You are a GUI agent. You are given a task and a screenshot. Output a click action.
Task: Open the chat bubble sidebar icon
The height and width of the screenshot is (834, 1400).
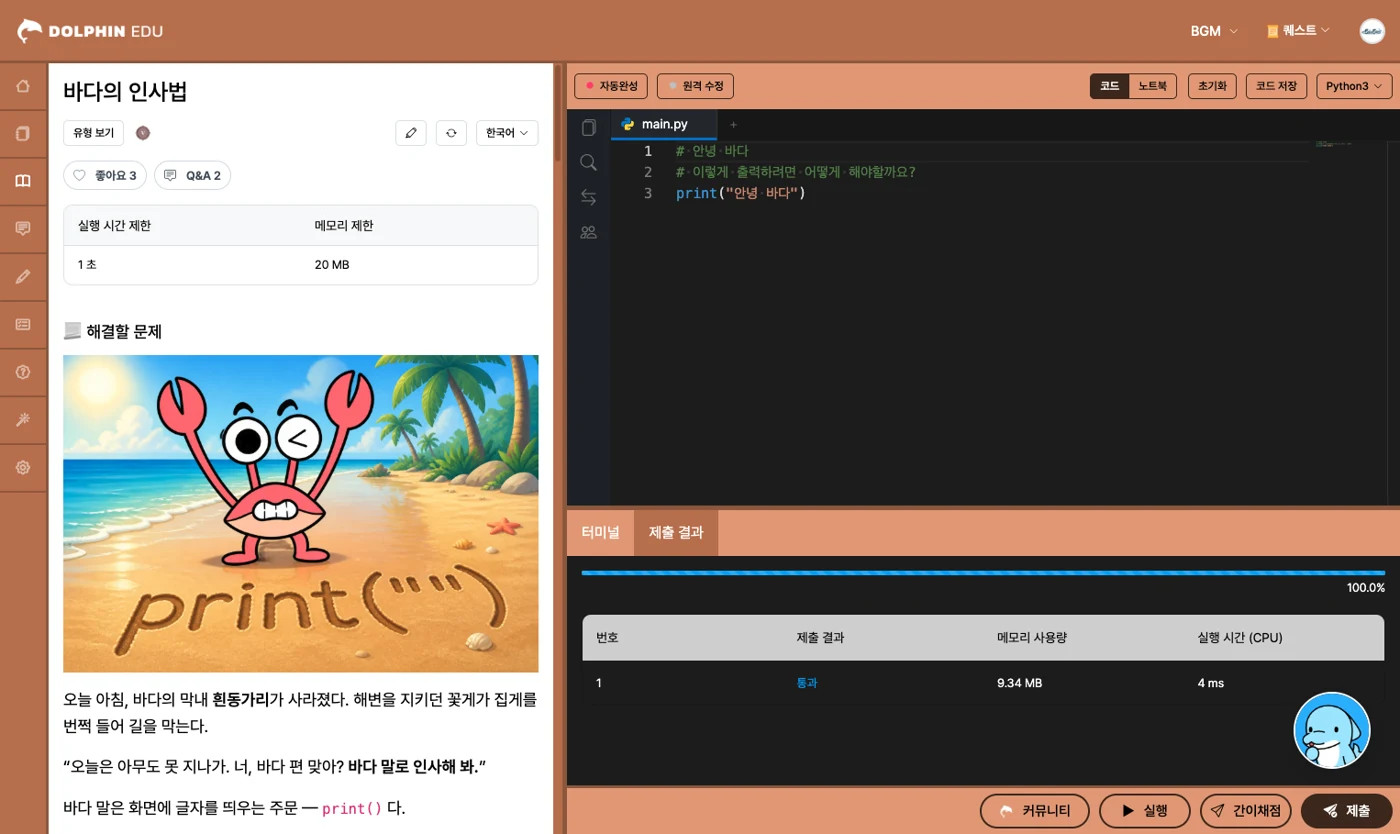tap(23, 229)
